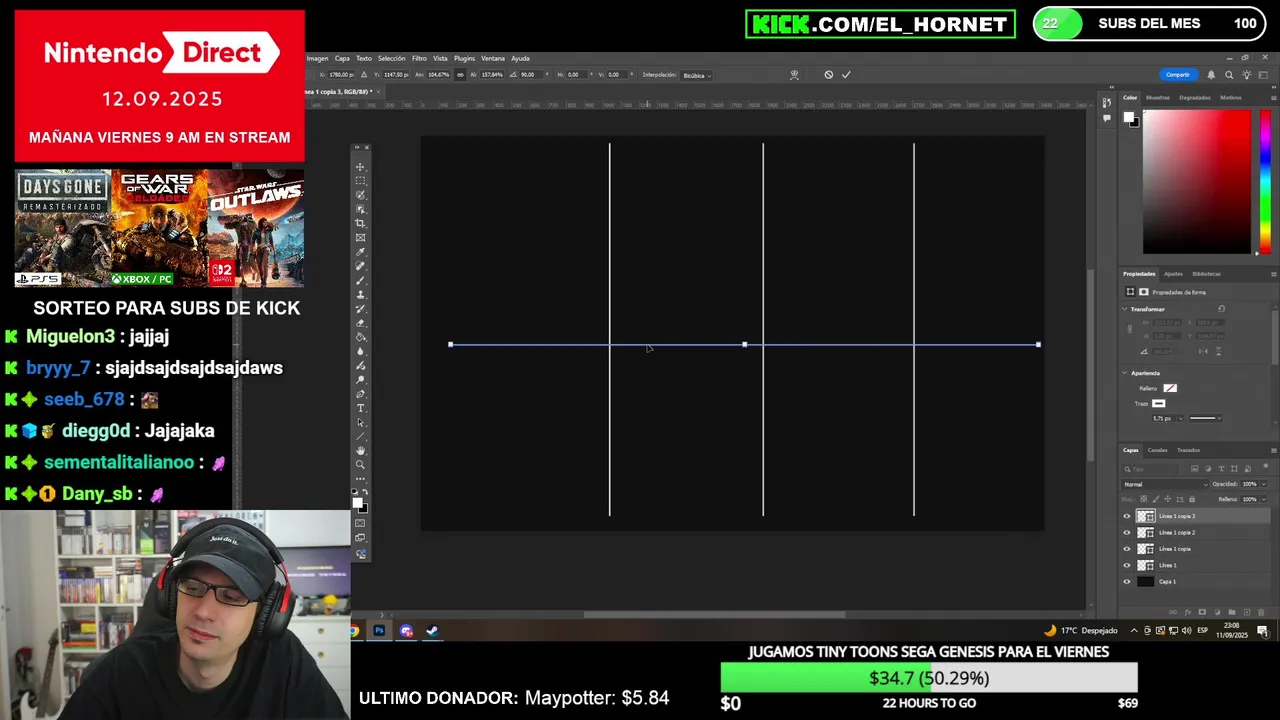
Task: Toggle the warp mode icon in options bar
Action: coord(794,75)
